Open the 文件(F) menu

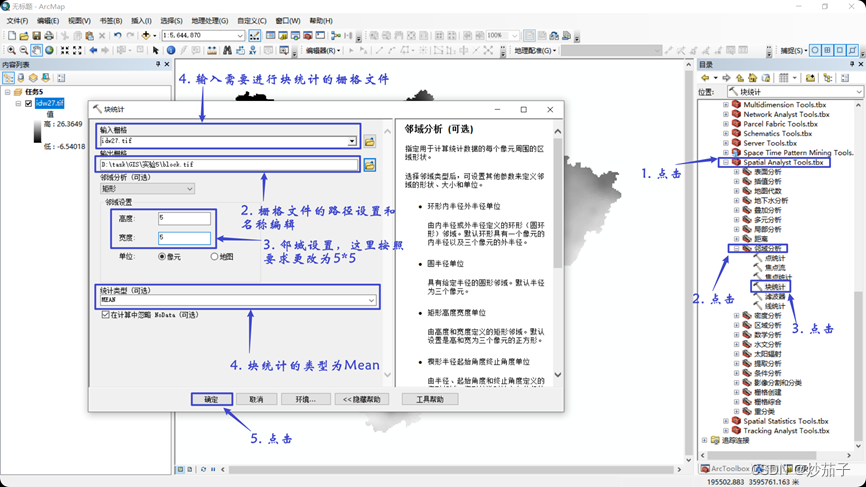(x=17, y=20)
